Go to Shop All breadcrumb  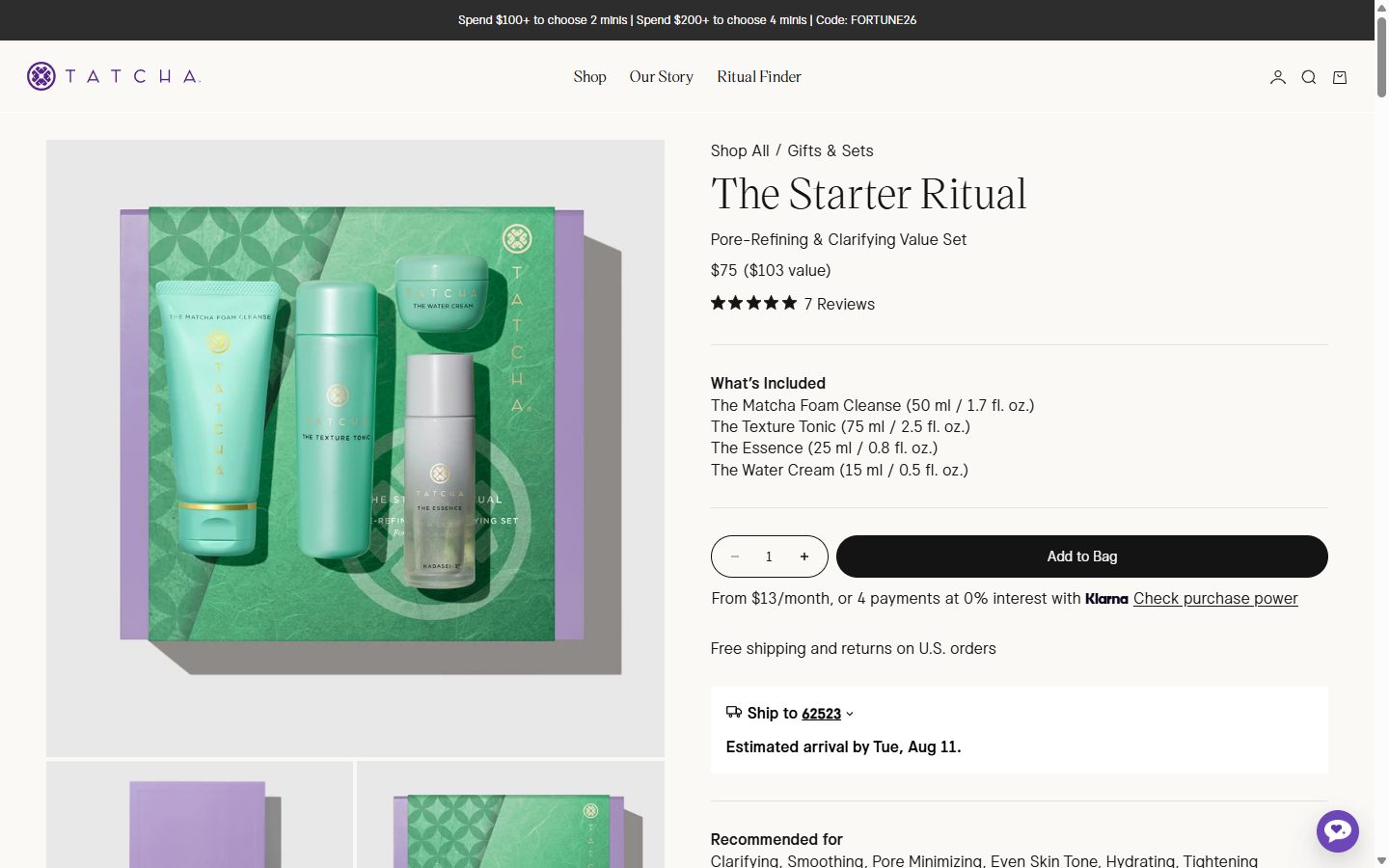(x=740, y=150)
